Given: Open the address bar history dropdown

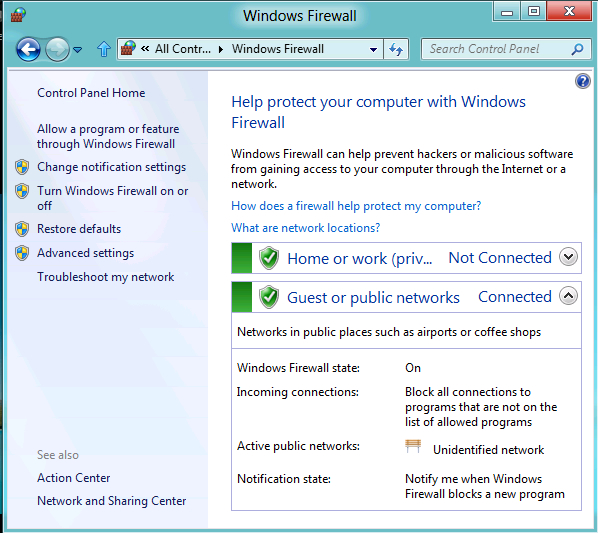Looking at the screenshot, I should [x=373, y=50].
